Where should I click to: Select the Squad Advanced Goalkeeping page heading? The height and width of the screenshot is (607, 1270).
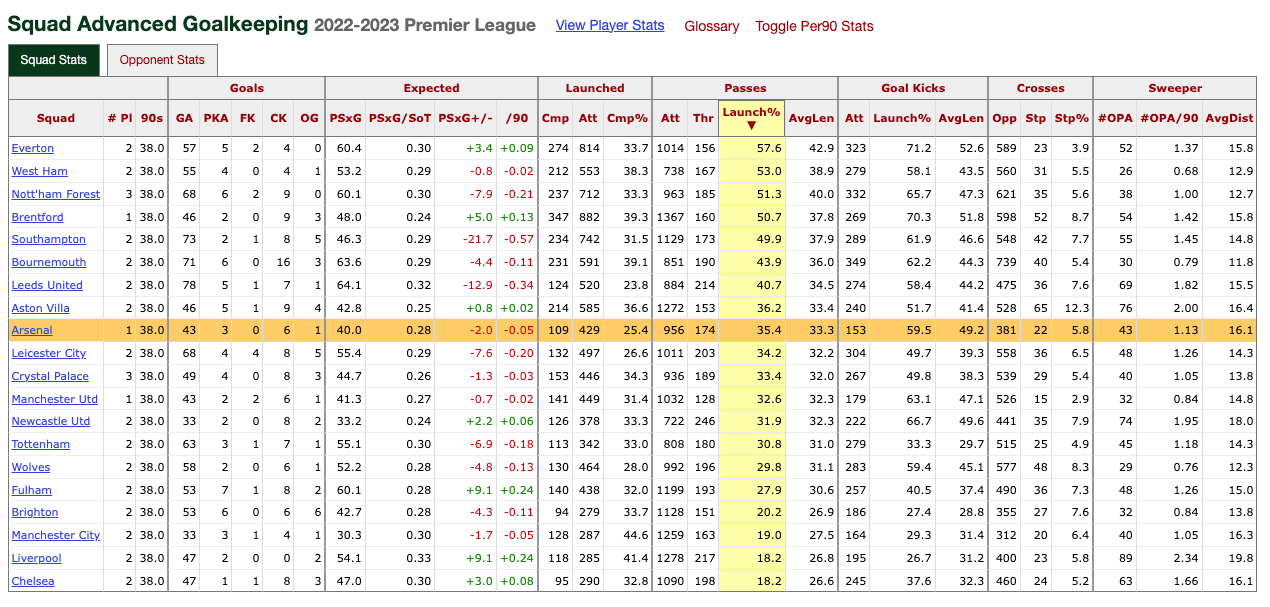pos(158,24)
